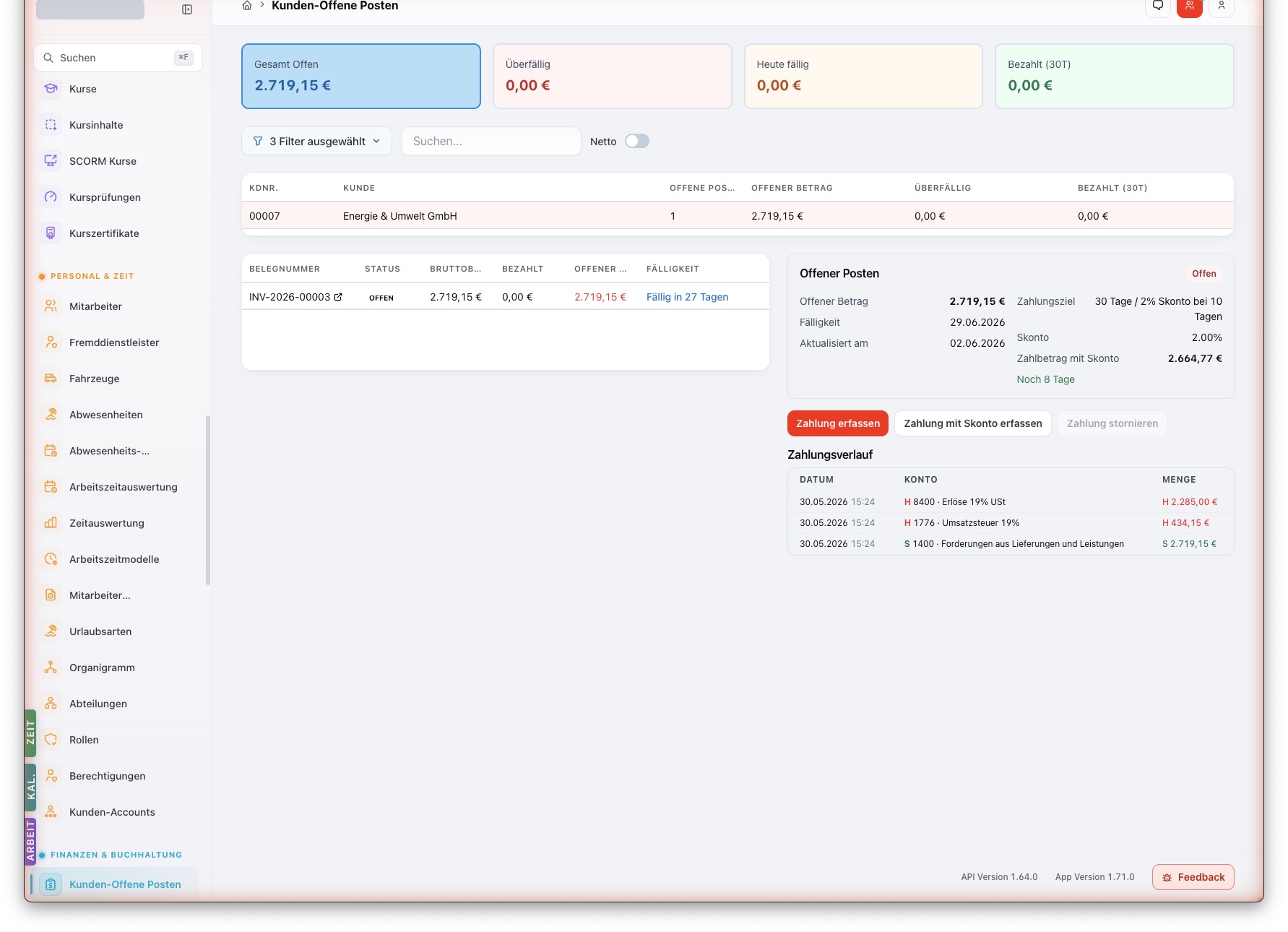Focus the sidebar Suchen search field
Screen dimensions: 1288x932
(118, 57)
